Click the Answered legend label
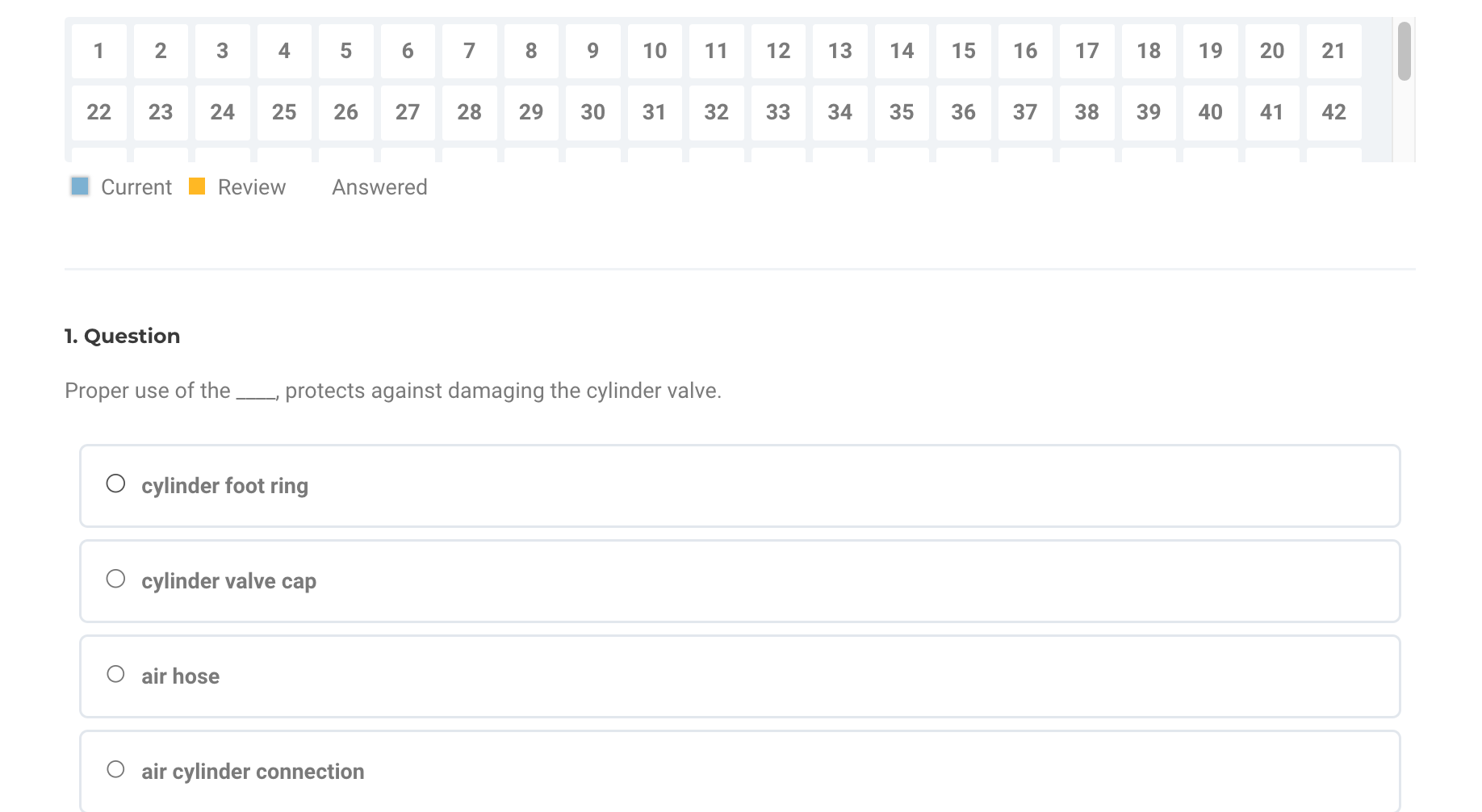 [x=379, y=187]
